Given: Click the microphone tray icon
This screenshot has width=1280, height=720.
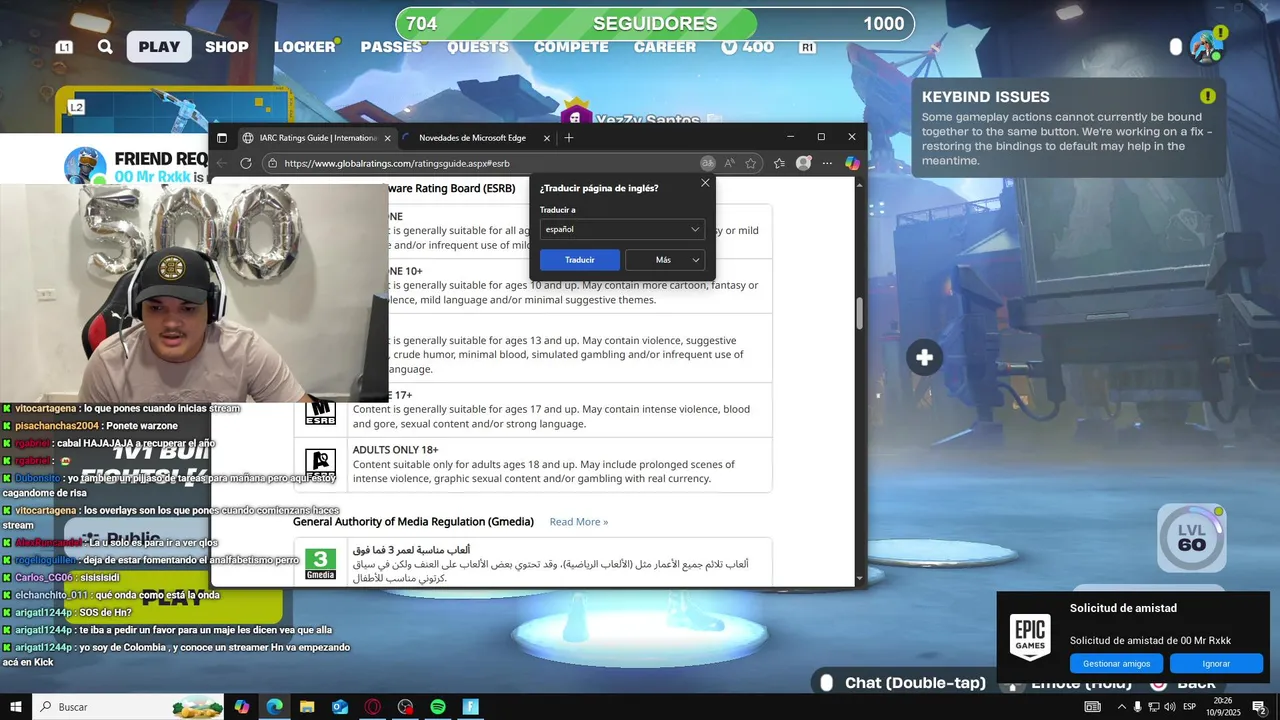Looking at the screenshot, I should (1137, 707).
